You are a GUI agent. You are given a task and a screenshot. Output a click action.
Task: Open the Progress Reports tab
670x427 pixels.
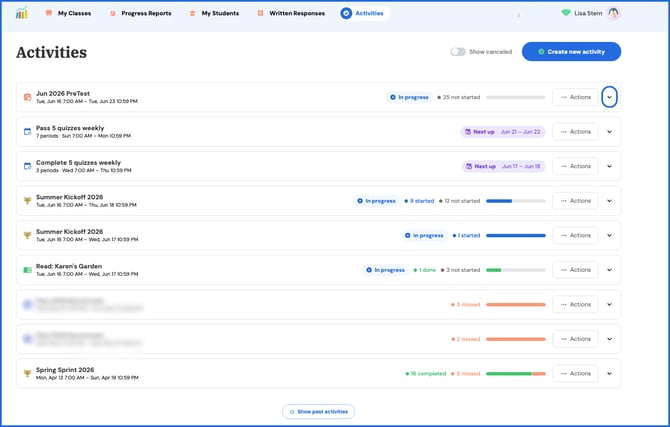coord(141,13)
